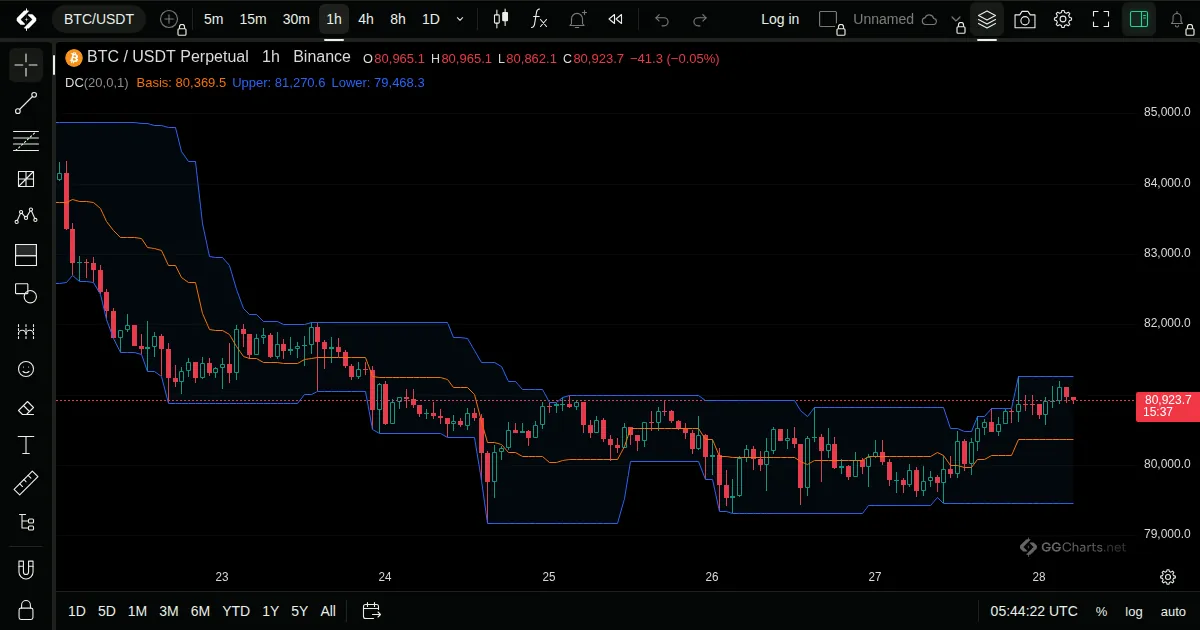The width and height of the screenshot is (1200, 630).
Task: Select the 1h timeframe
Action: 334,19
